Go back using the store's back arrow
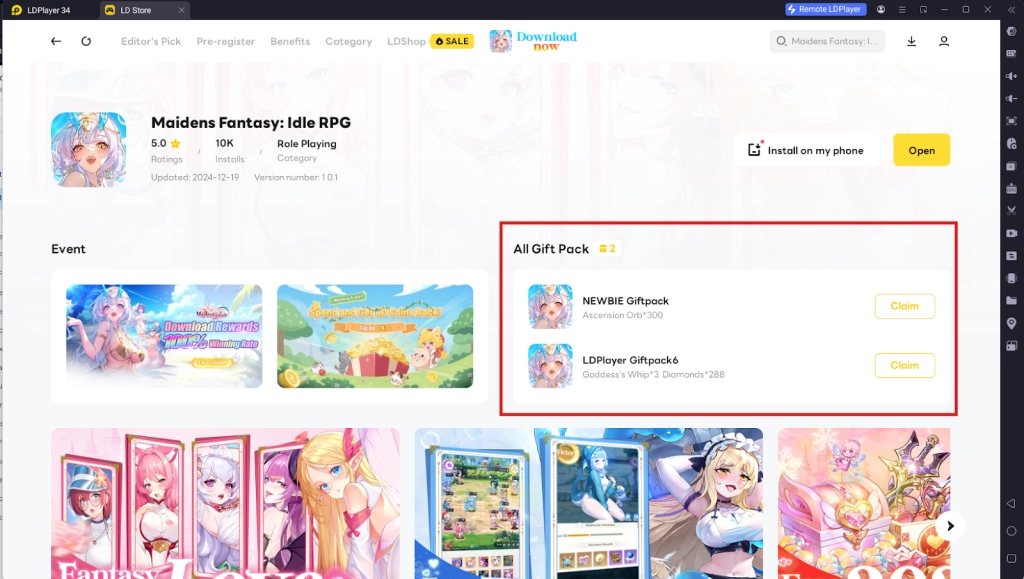 pyautogui.click(x=56, y=41)
